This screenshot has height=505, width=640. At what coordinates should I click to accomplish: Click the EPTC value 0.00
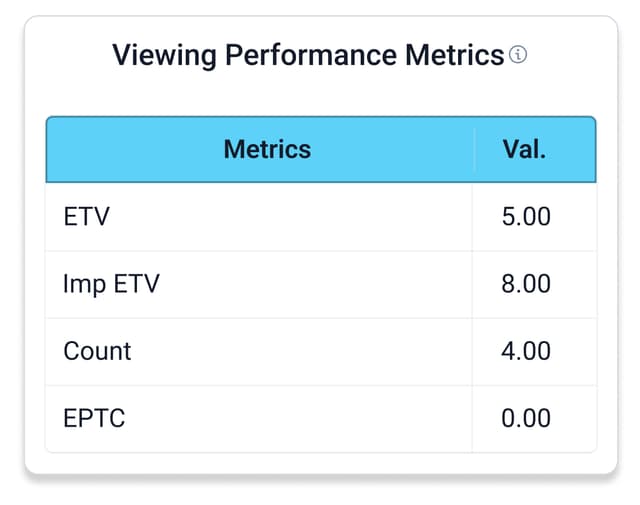(525, 418)
